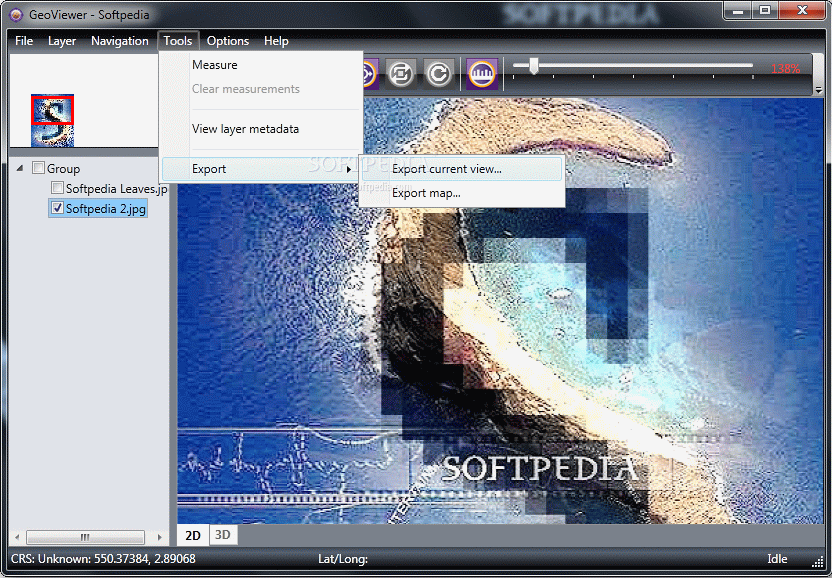832x578 pixels.
Task: Uncheck the Softpedia 2.jpg layer checkbox
Action: [57, 208]
